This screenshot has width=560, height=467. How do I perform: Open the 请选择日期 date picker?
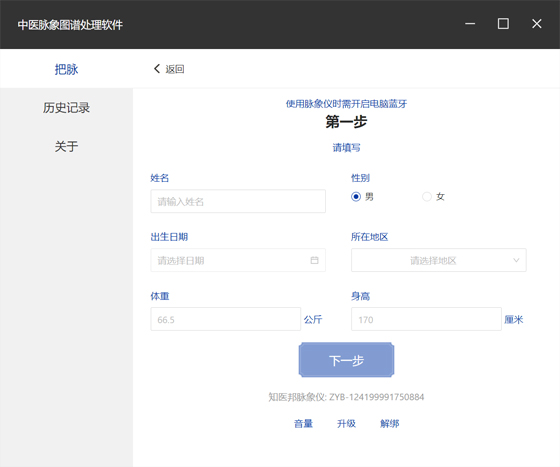pyautogui.click(x=238, y=260)
